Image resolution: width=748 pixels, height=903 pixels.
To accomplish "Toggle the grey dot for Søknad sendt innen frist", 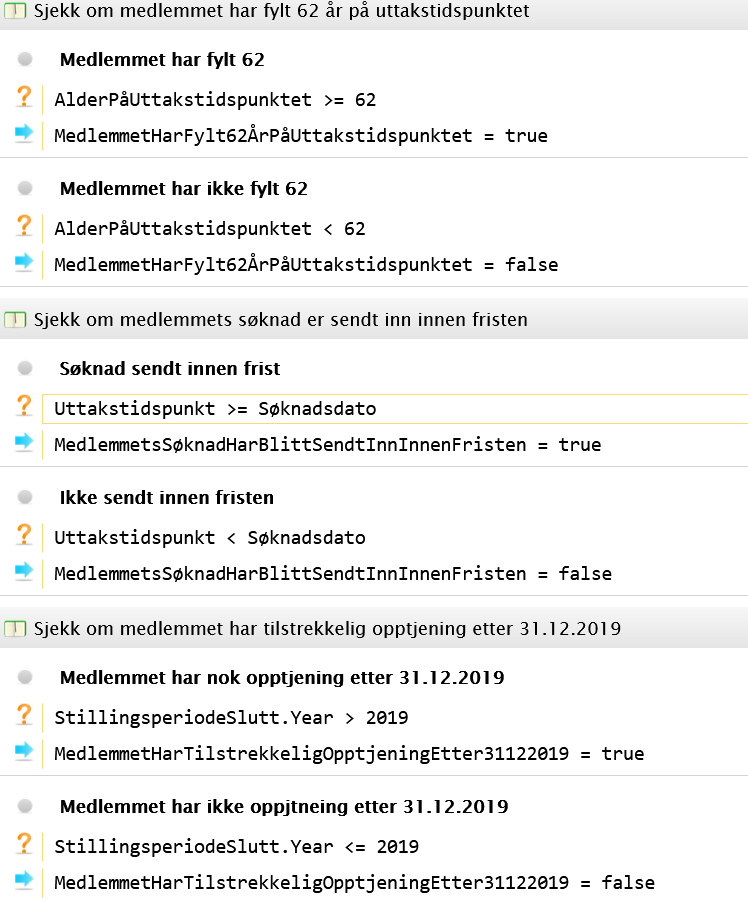I will [25, 367].
